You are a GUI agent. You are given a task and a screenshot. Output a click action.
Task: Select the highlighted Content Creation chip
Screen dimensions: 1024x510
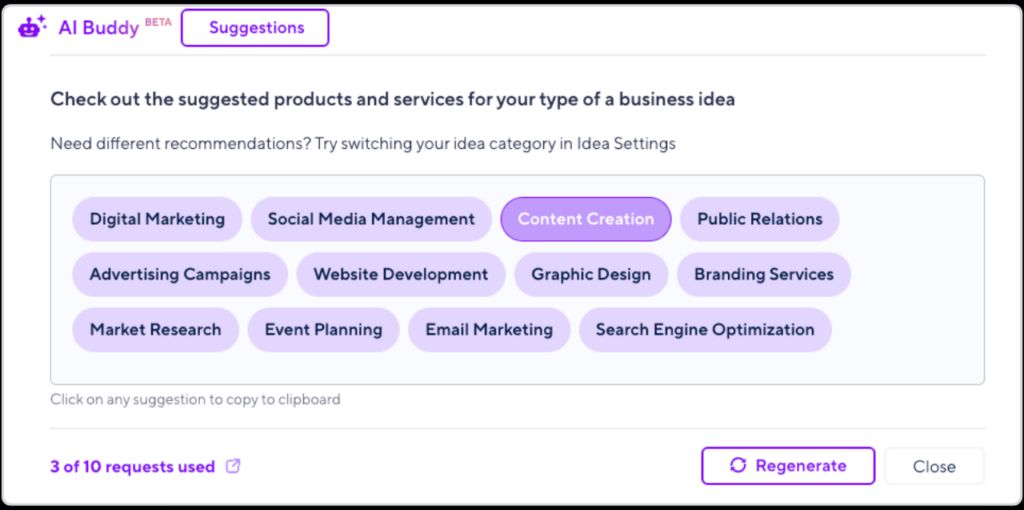coord(585,219)
